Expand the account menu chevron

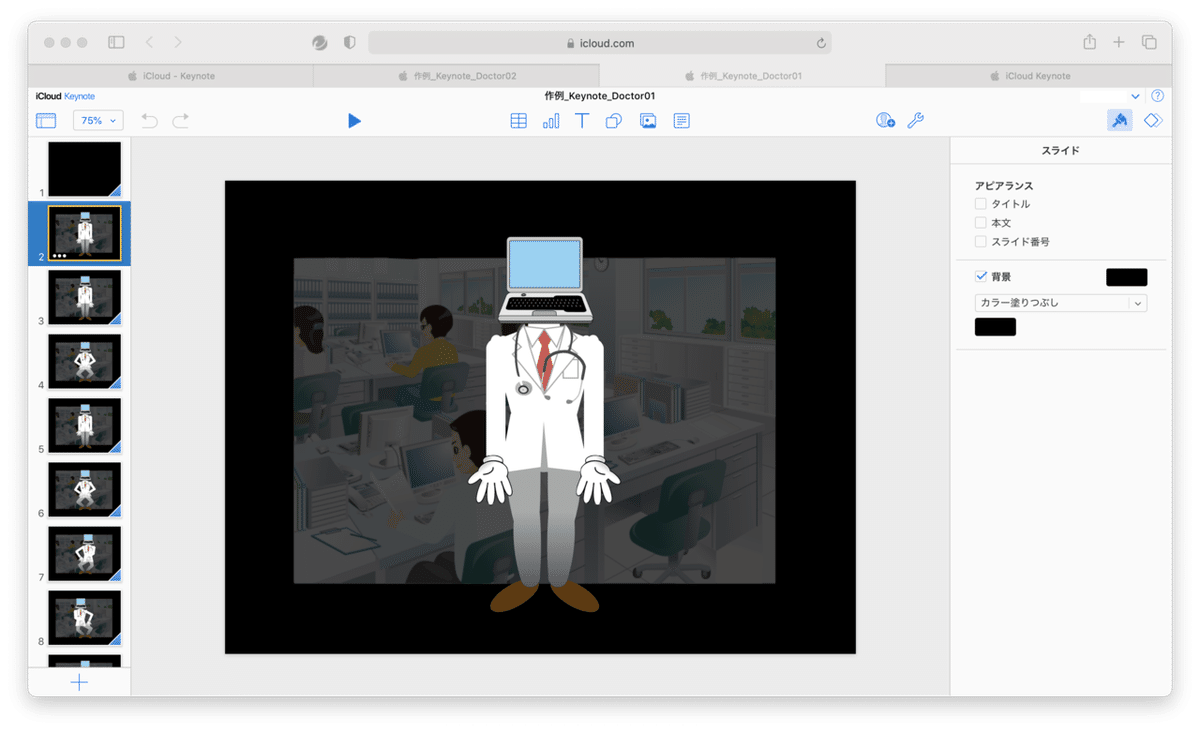(1135, 96)
